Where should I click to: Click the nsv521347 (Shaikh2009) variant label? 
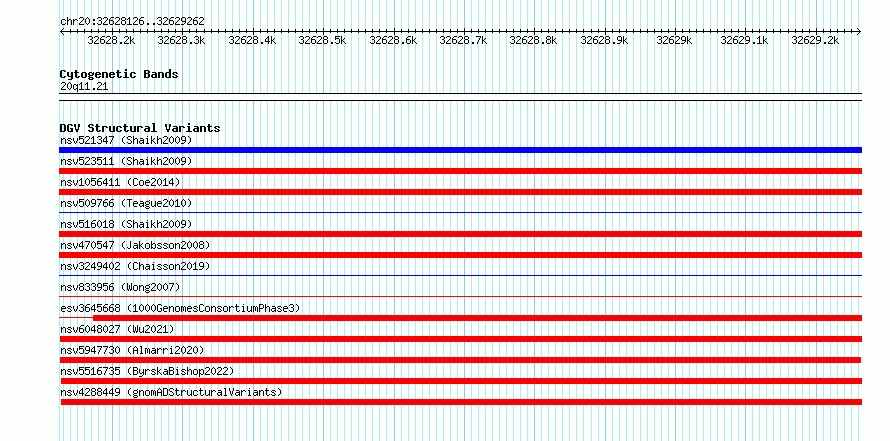coord(126,140)
